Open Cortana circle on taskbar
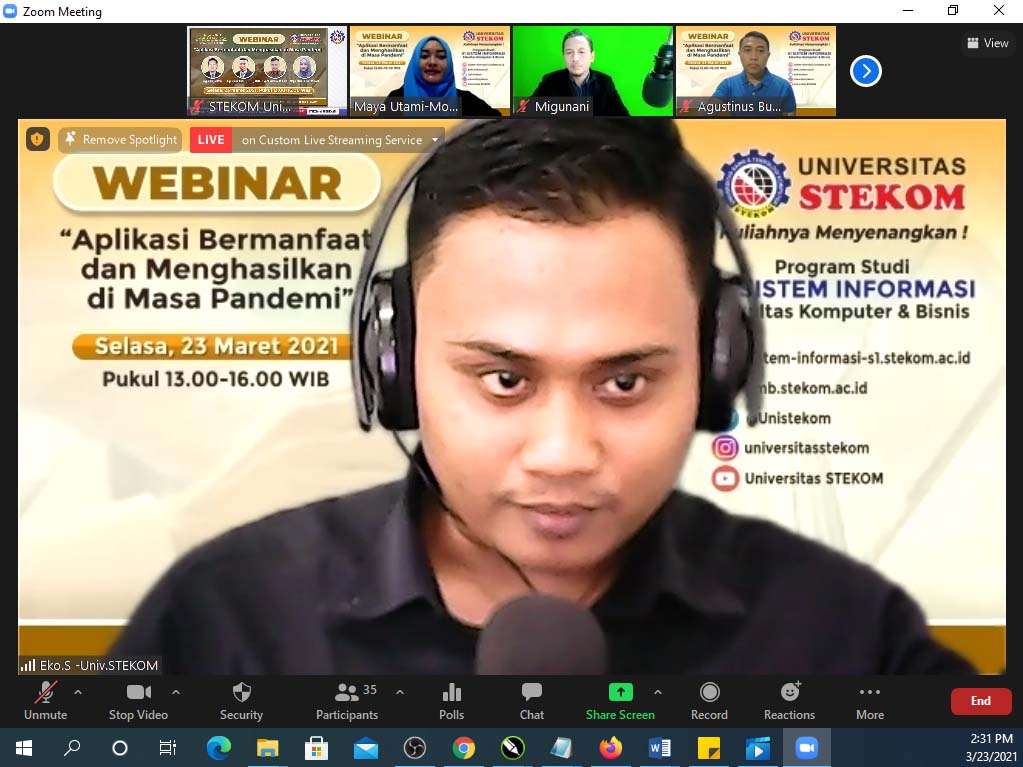The image size is (1023, 767). (120, 747)
